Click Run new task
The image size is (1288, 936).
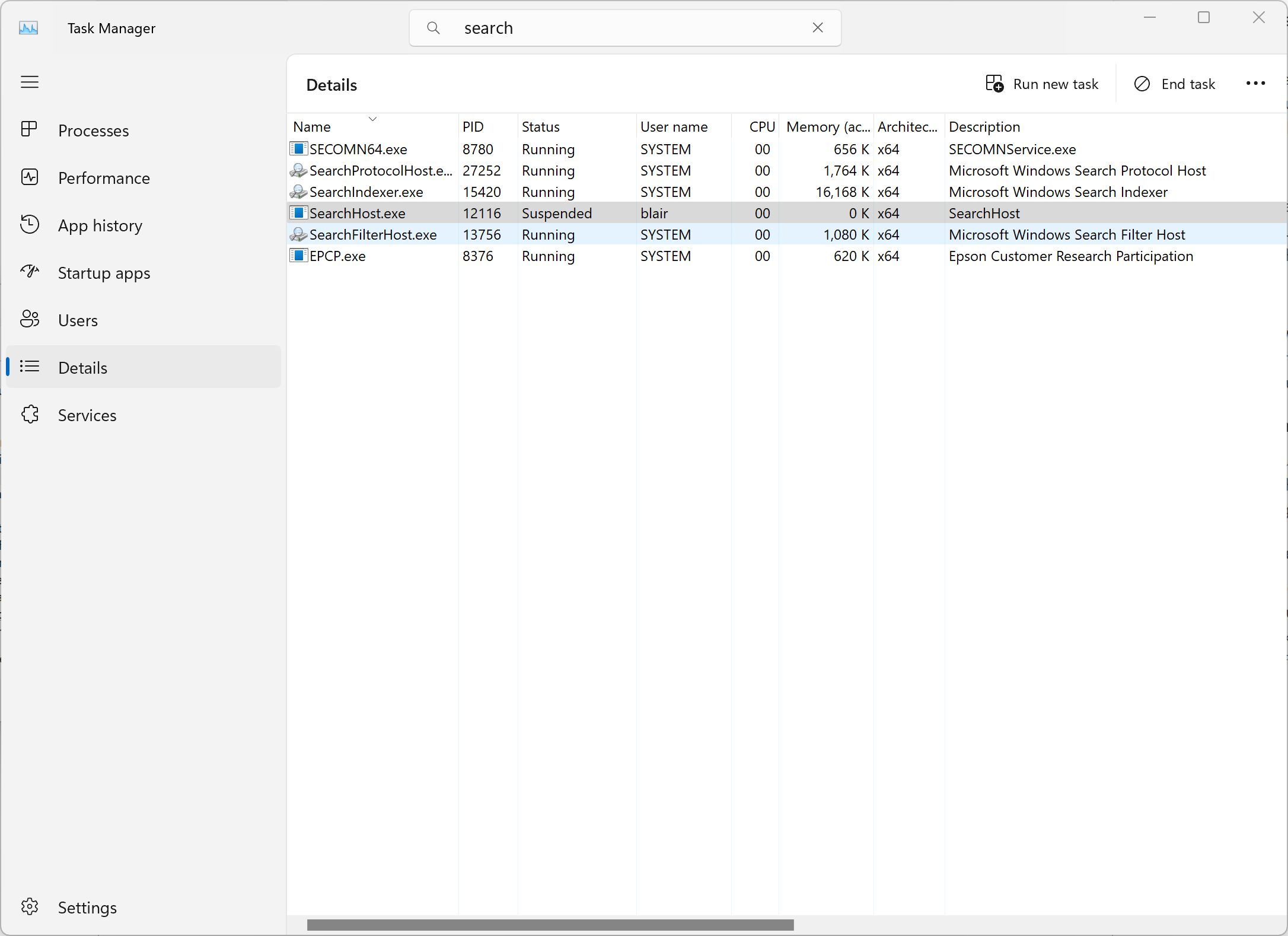[x=1042, y=84]
